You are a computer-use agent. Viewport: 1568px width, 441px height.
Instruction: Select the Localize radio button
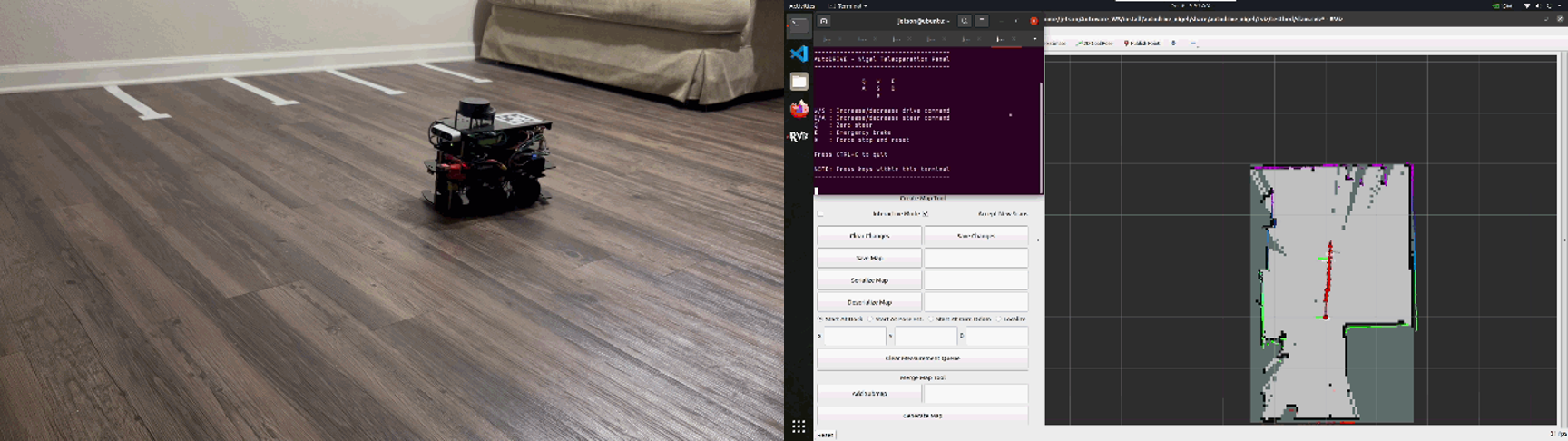pos(999,318)
